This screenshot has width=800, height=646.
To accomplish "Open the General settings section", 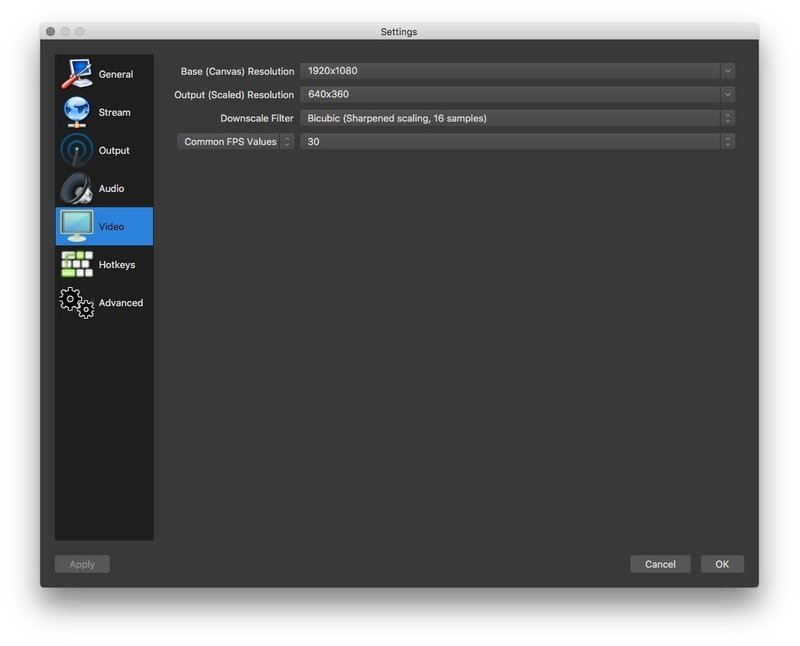I will point(116,74).
